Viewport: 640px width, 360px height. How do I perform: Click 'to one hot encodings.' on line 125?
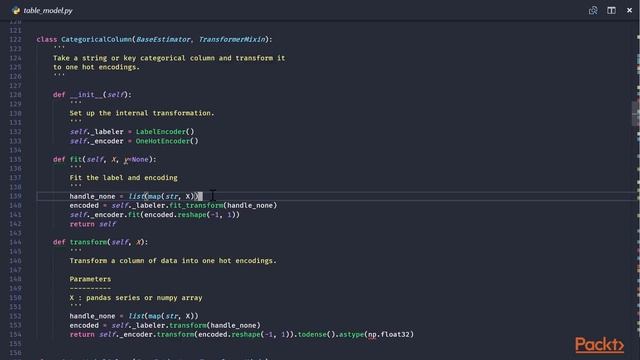pyautogui.click(x=96, y=67)
